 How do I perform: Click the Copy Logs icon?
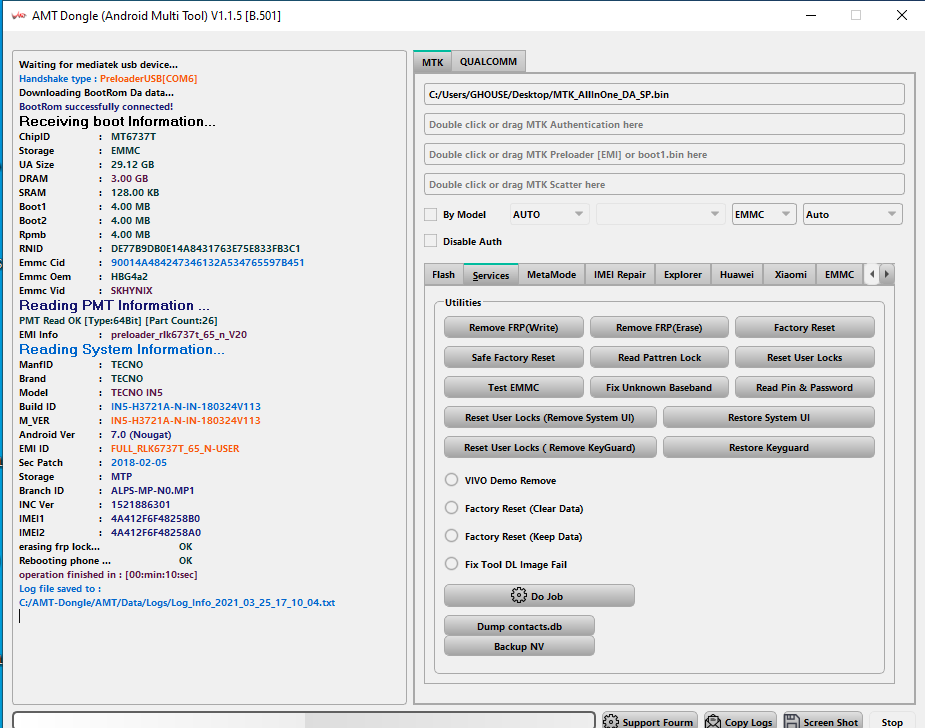(x=713, y=722)
